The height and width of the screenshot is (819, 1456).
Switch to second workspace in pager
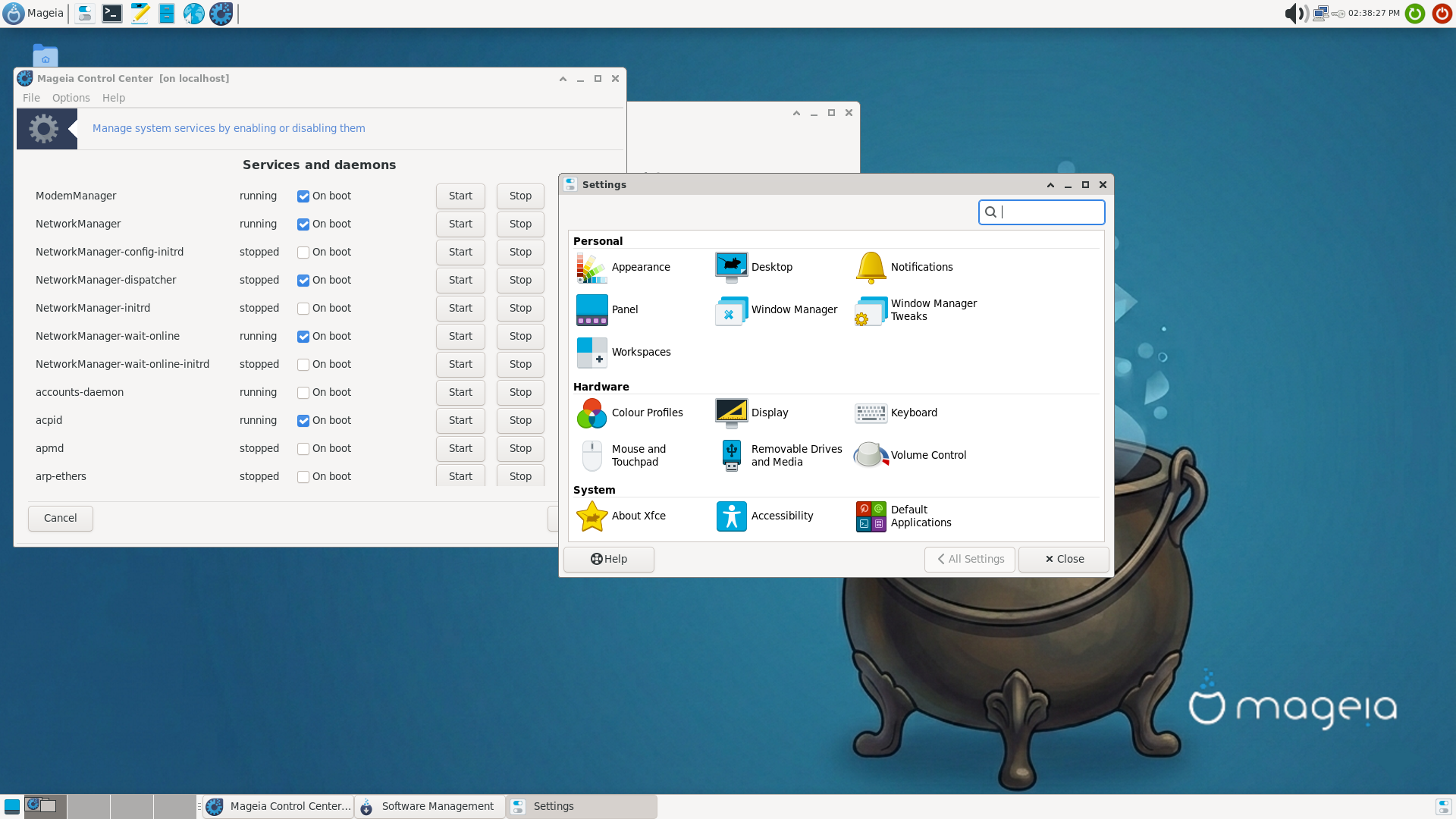[x=89, y=806]
